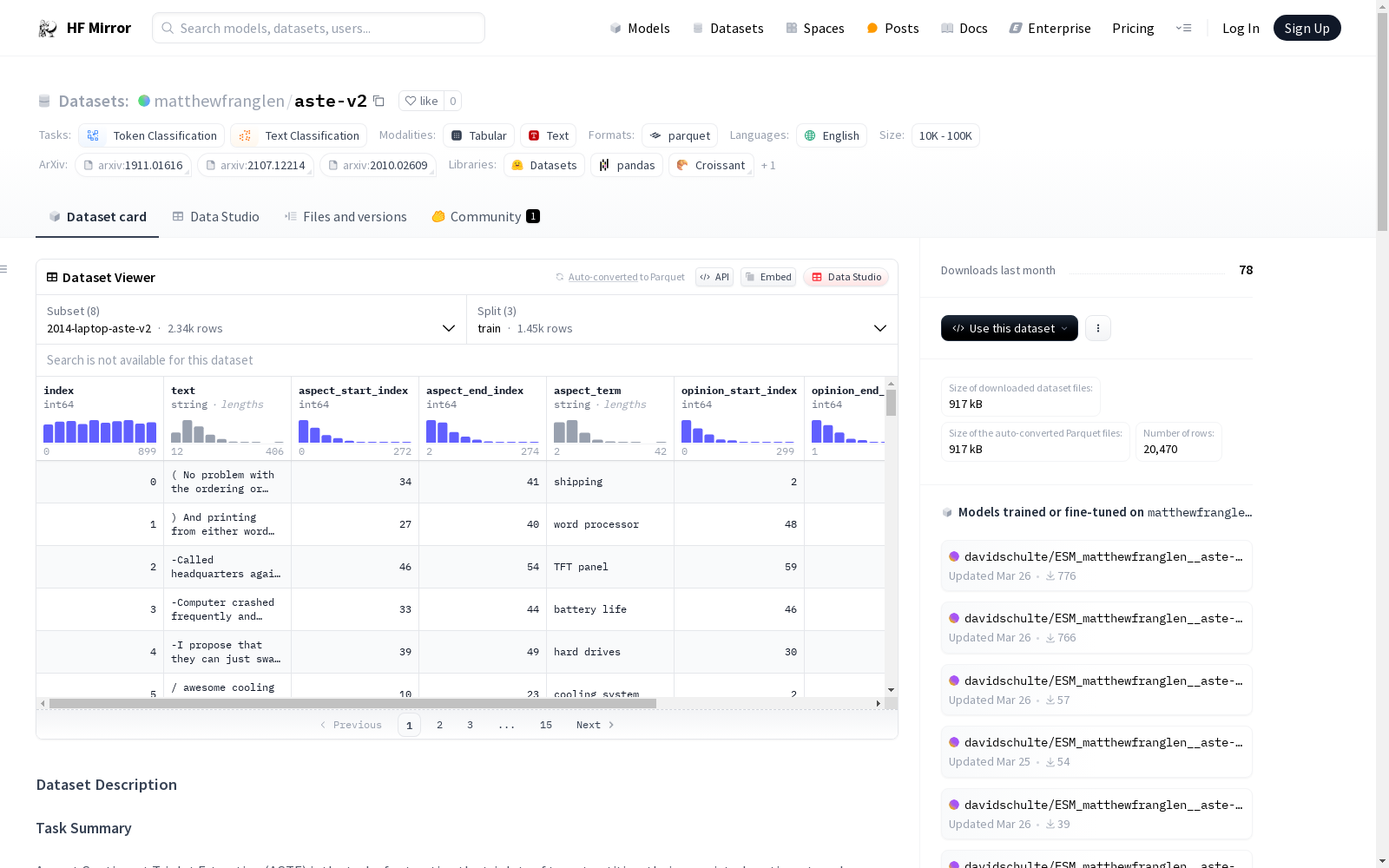
Task: Go to the Next page of rows
Action: pyautogui.click(x=596, y=725)
